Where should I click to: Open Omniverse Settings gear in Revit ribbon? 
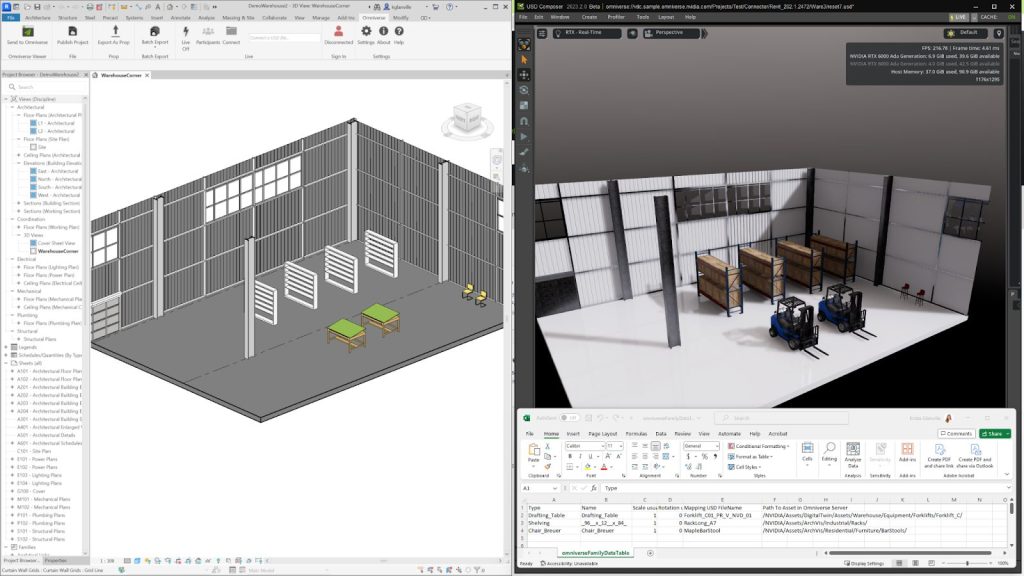click(366, 32)
